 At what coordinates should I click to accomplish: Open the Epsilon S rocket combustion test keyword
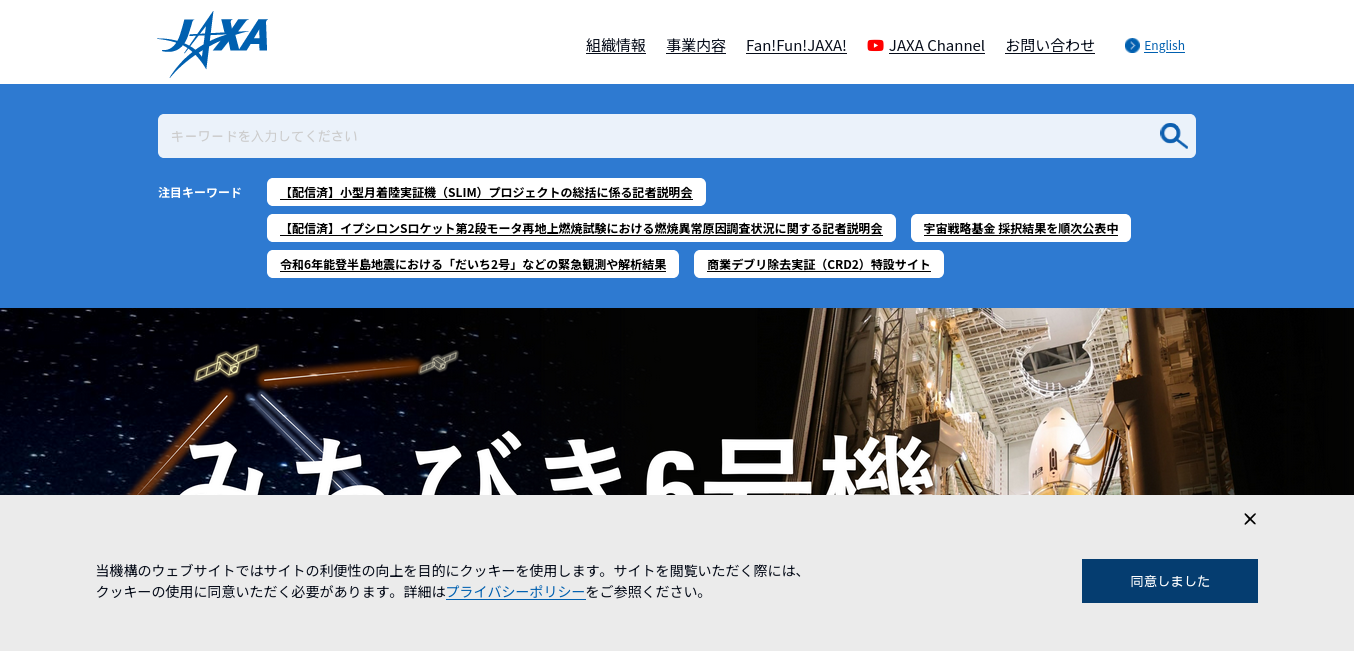pyautogui.click(x=581, y=228)
